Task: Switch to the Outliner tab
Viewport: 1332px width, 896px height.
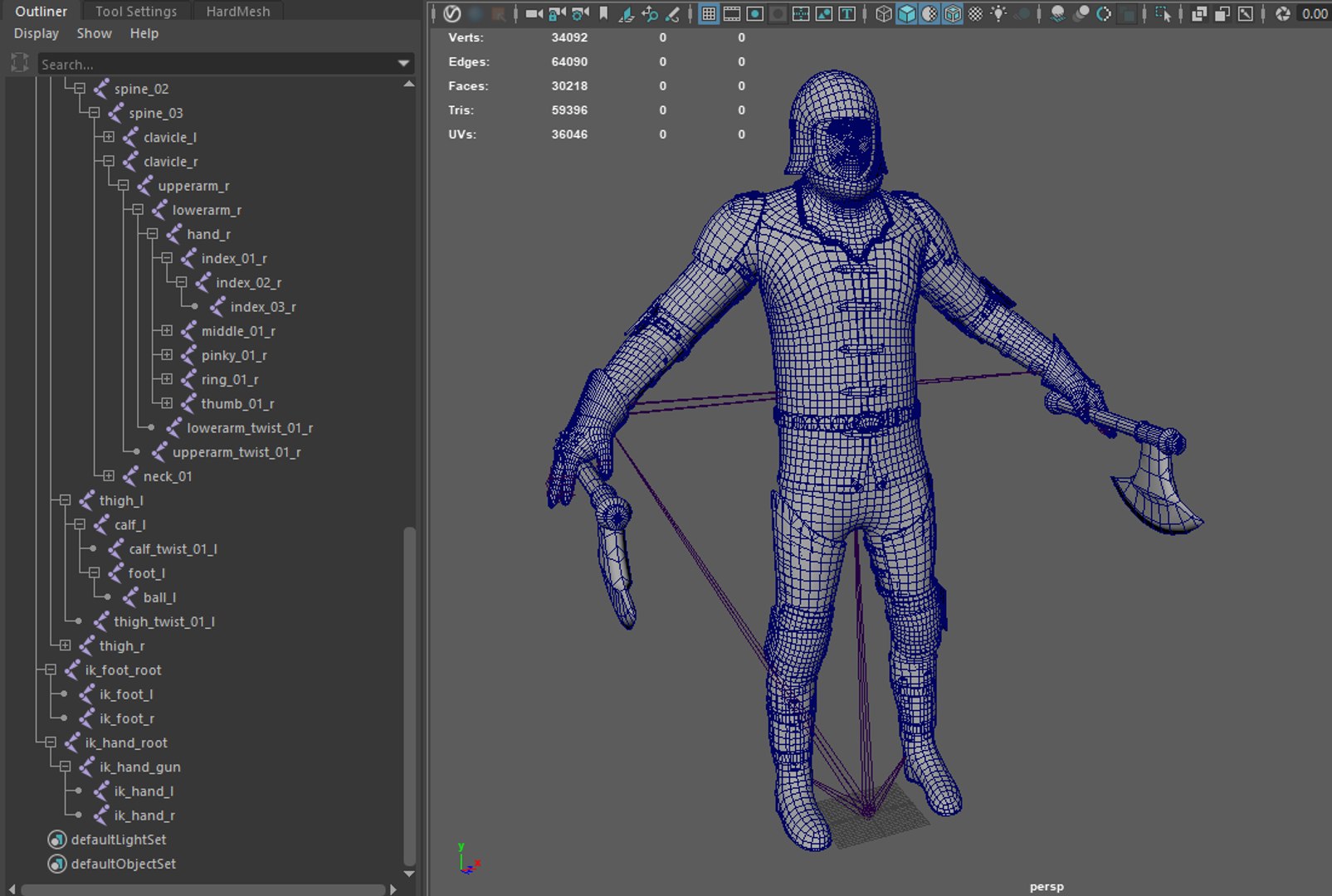Action: pyautogui.click(x=41, y=11)
